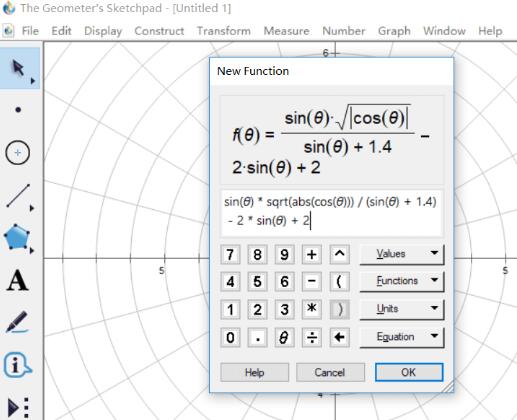Click the theta variable key
This screenshot has width=517, height=420.
[284, 337]
